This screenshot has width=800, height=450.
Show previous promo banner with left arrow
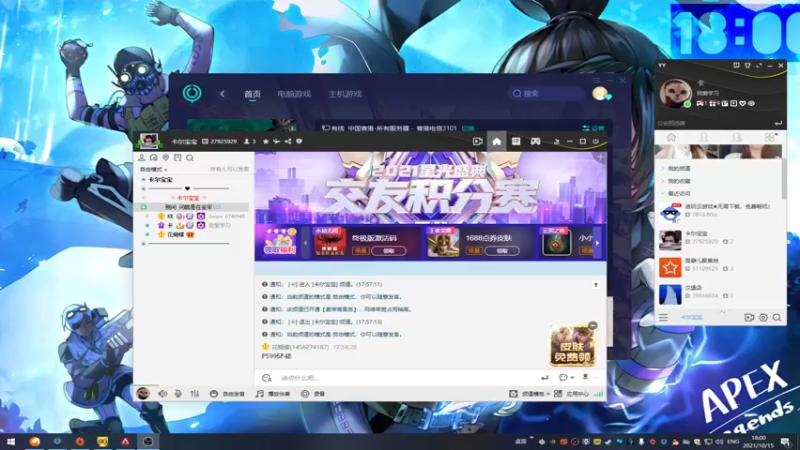pos(305,243)
